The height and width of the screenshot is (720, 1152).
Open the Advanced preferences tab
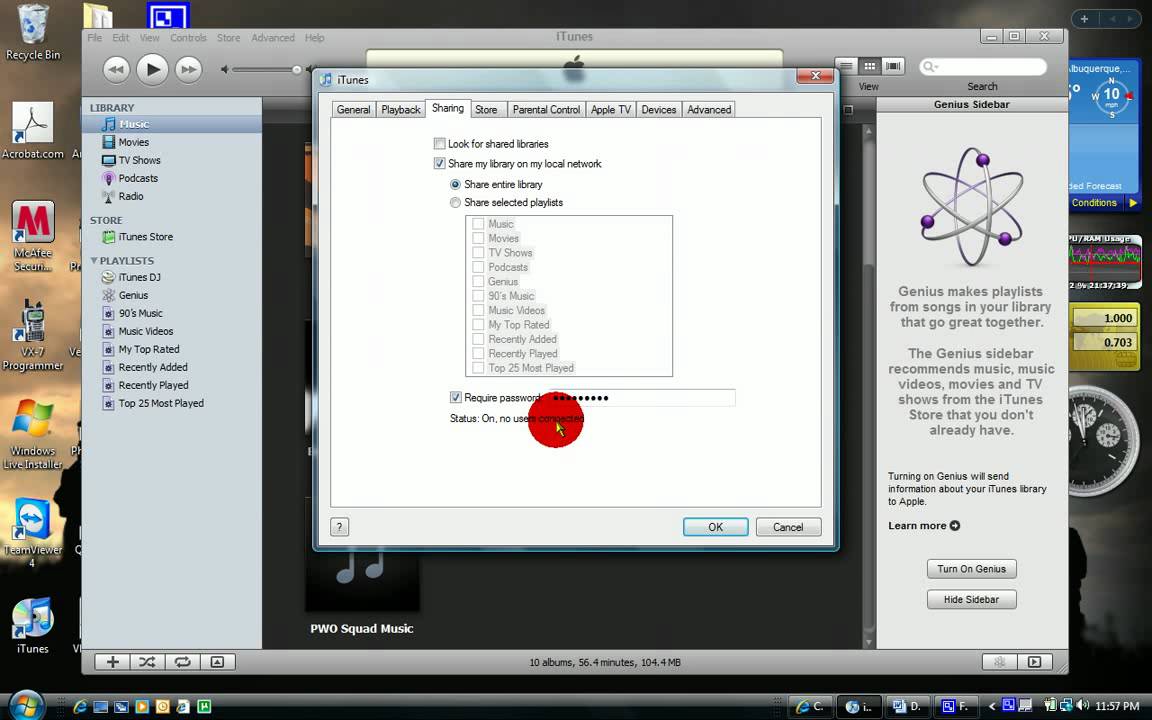(709, 109)
